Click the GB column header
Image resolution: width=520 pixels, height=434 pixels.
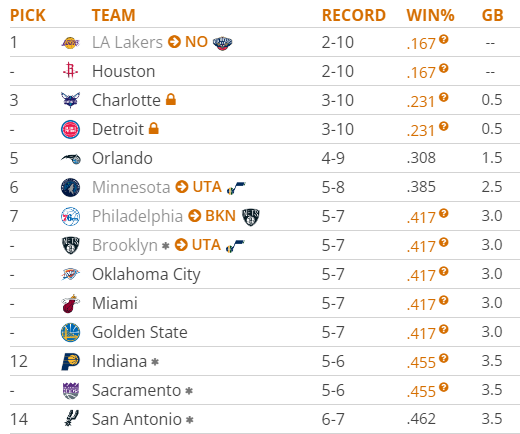(x=492, y=15)
